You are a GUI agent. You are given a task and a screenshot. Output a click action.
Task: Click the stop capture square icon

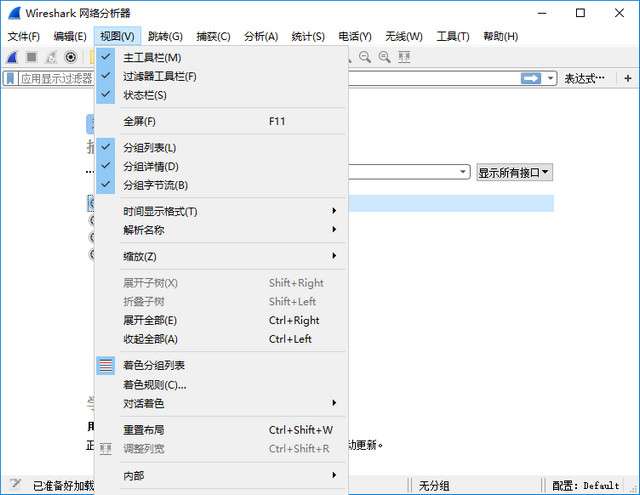(x=31, y=57)
